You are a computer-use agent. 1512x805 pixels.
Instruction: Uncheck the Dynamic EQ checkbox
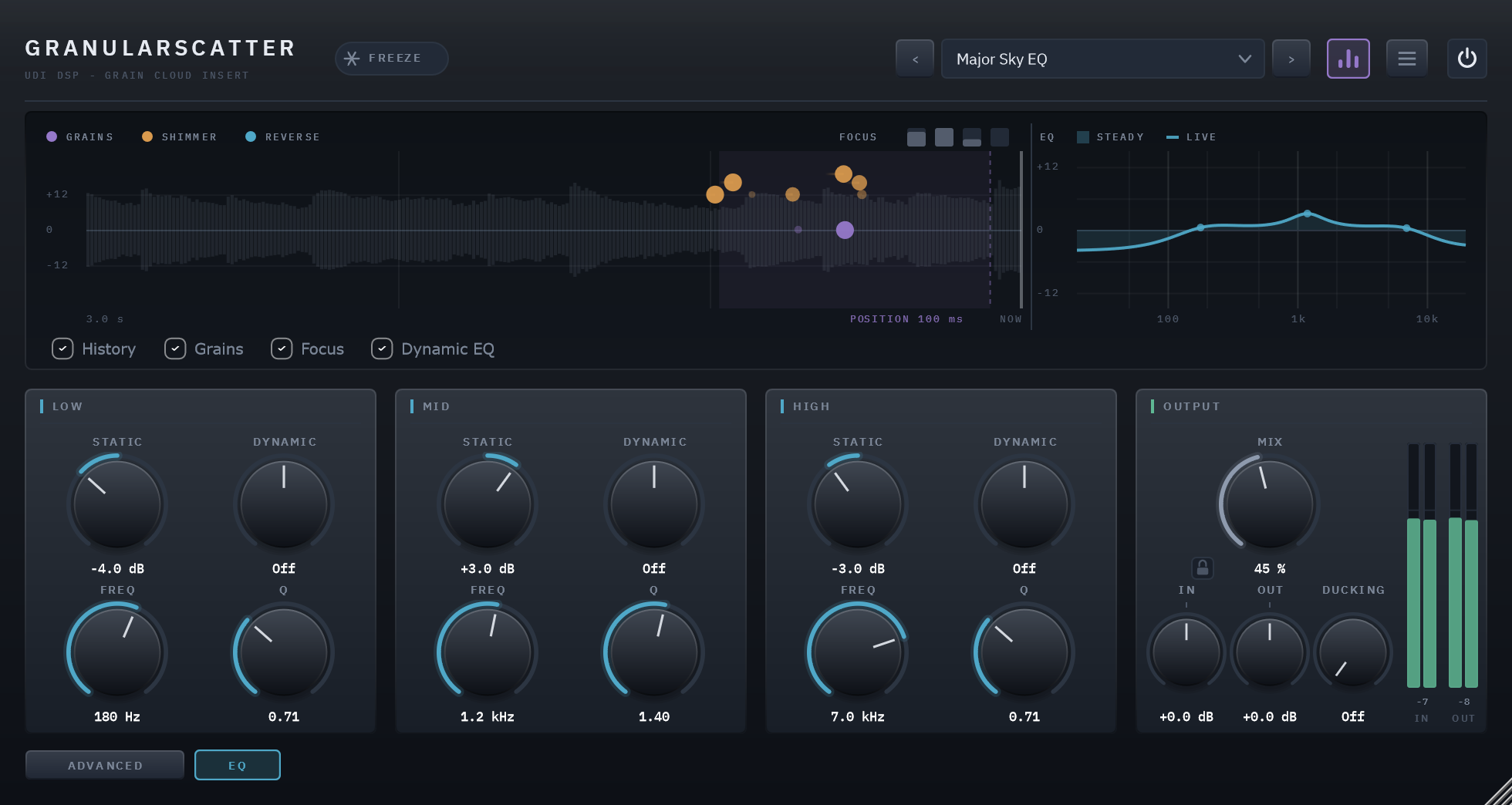(382, 349)
